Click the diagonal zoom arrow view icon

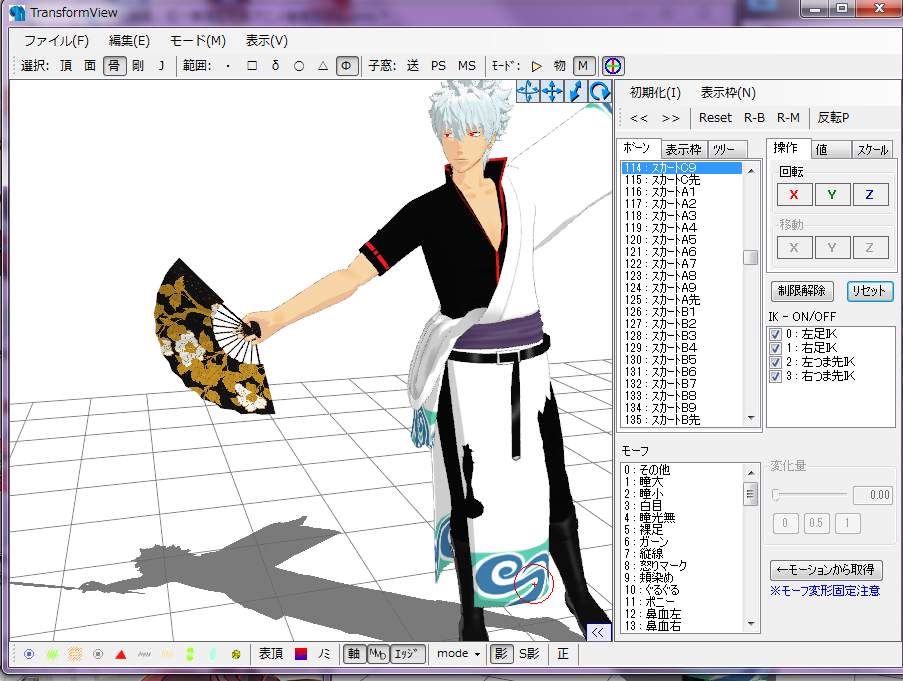[575, 91]
